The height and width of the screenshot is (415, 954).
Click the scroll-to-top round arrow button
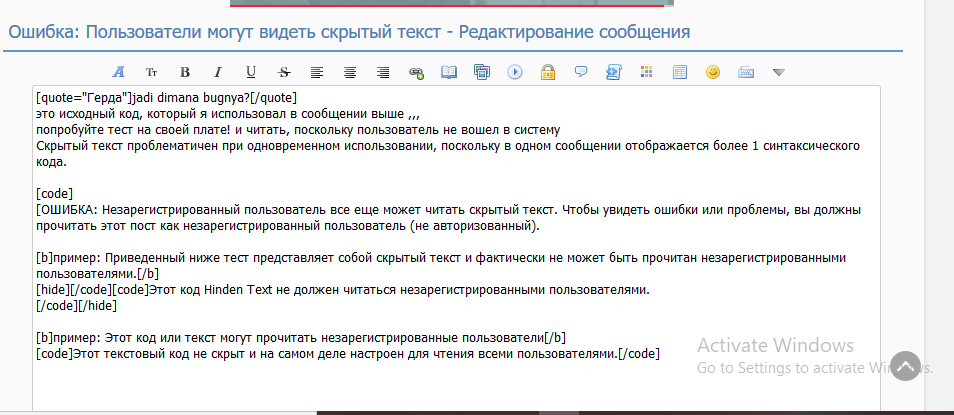(905, 366)
